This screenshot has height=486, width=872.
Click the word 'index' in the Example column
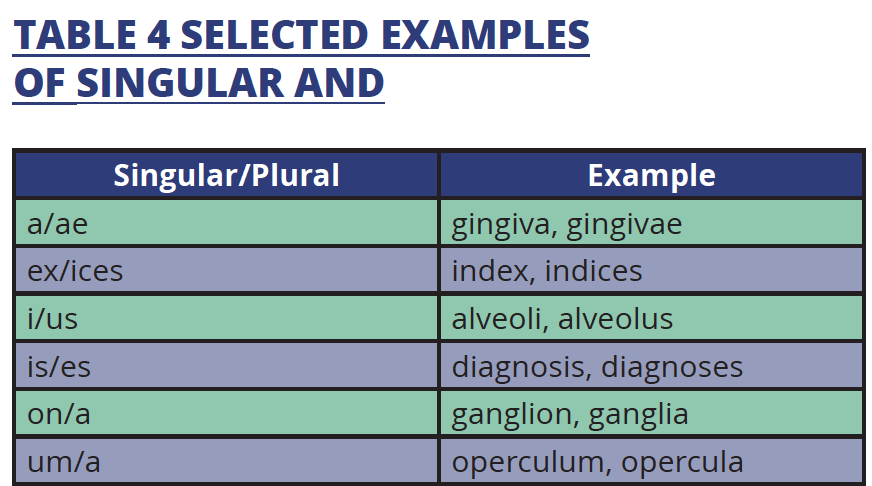pos(485,270)
